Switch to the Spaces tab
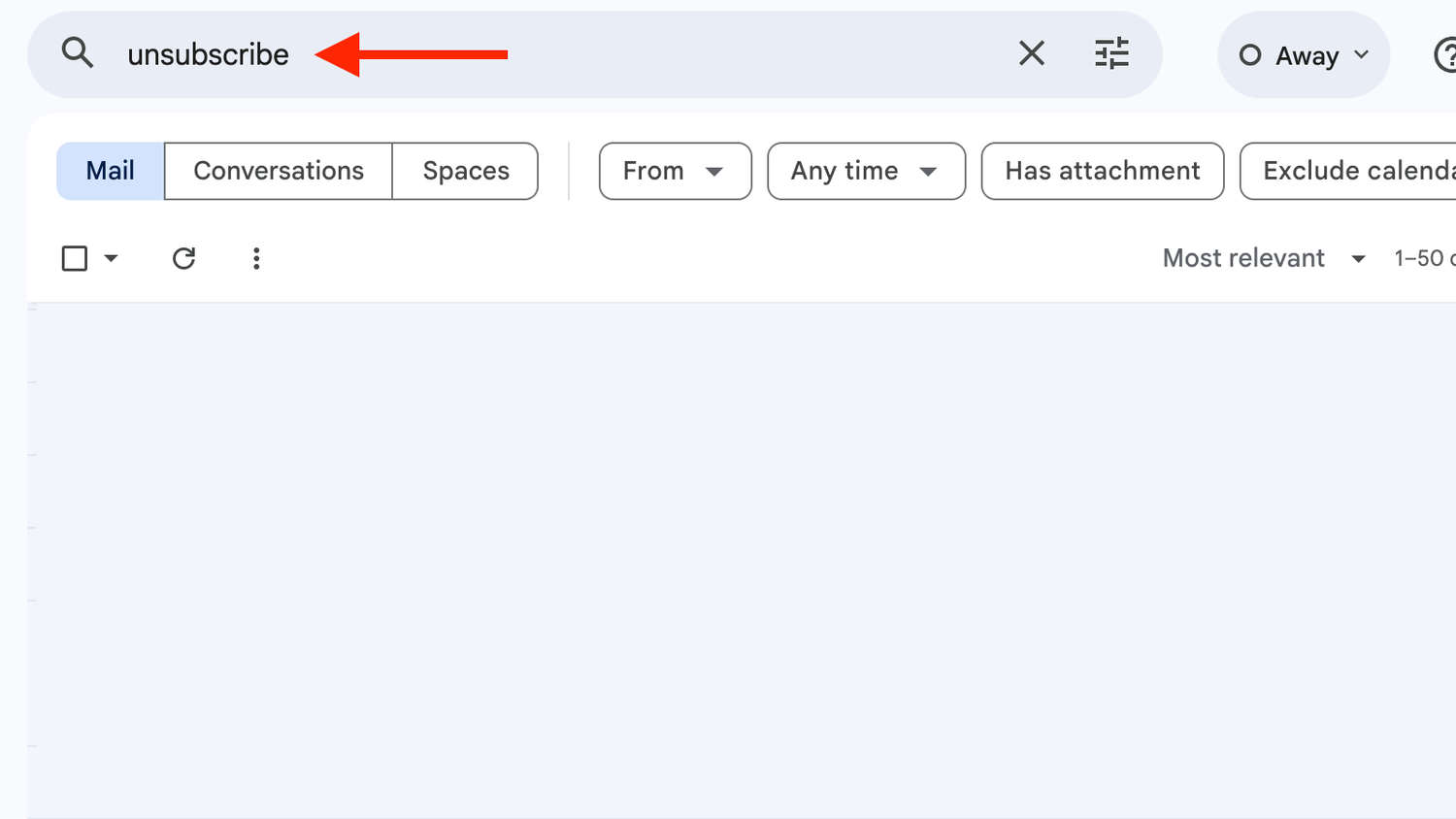The width and height of the screenshot is (1456, 819). pos(466,171)
